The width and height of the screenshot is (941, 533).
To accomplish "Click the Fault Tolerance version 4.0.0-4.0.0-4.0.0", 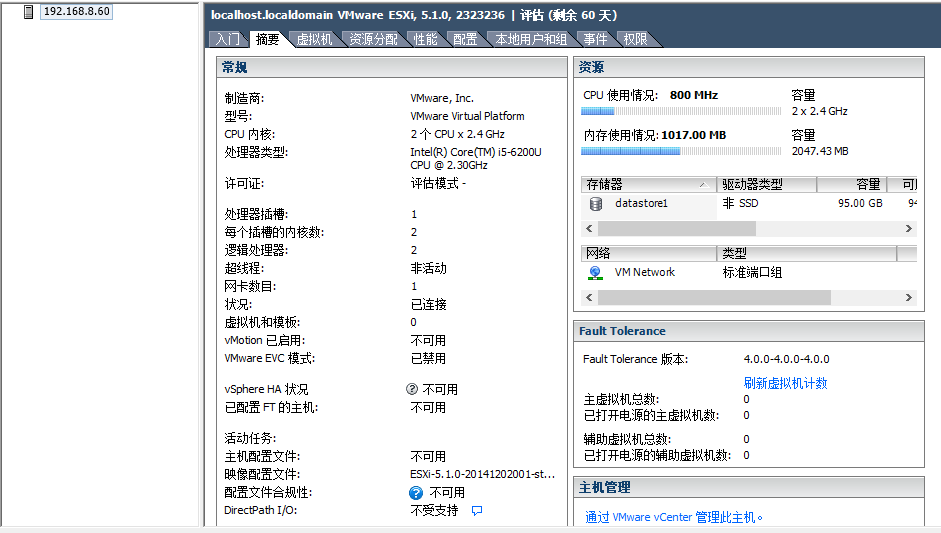I will coord(786,359).
